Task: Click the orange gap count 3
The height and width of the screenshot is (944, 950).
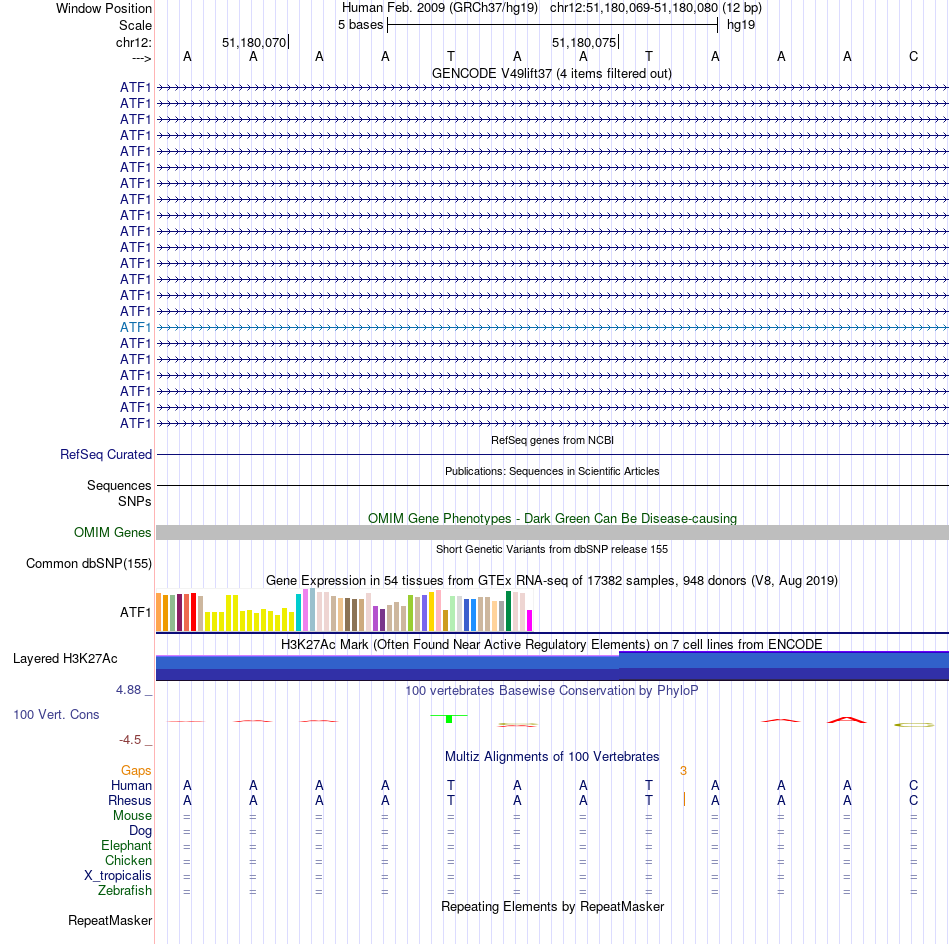Action: [683, 771]
